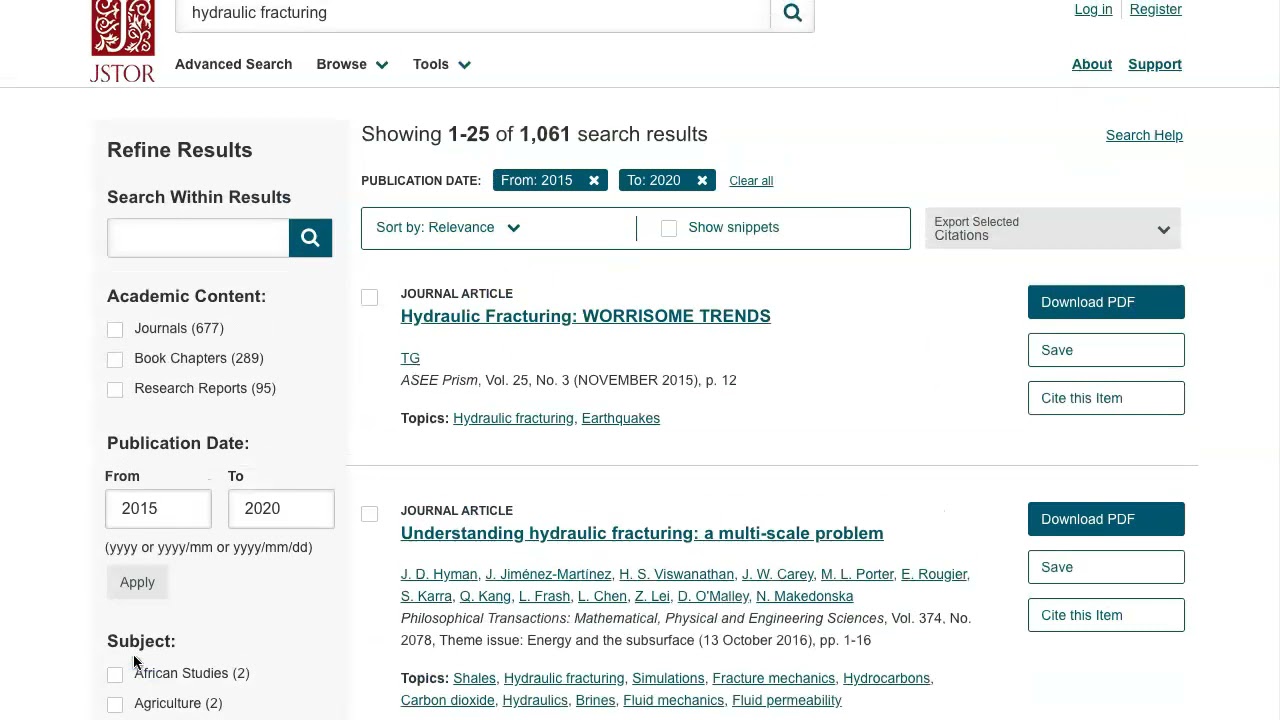Click the Hydrocarbons topic link
Image resolution: width=1280 pixels, height=720 pixels.
coord(886,678)
